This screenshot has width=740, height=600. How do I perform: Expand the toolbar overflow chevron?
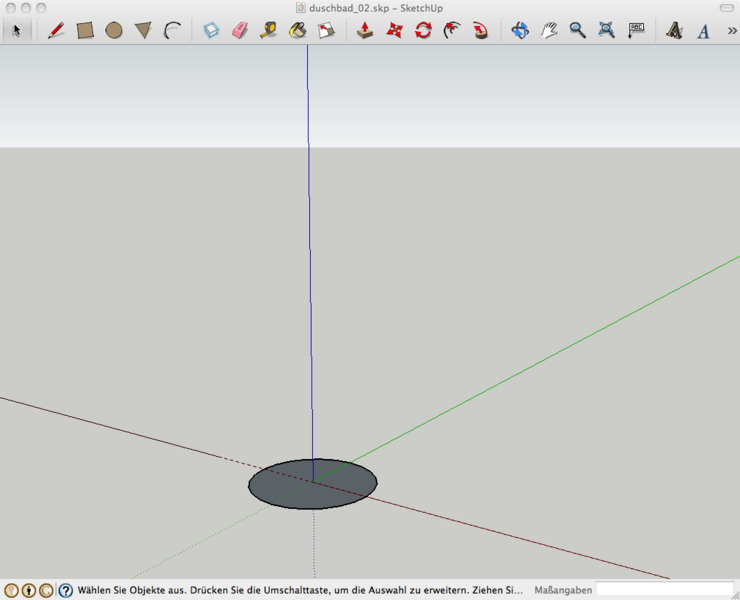(x=731, y=30)
